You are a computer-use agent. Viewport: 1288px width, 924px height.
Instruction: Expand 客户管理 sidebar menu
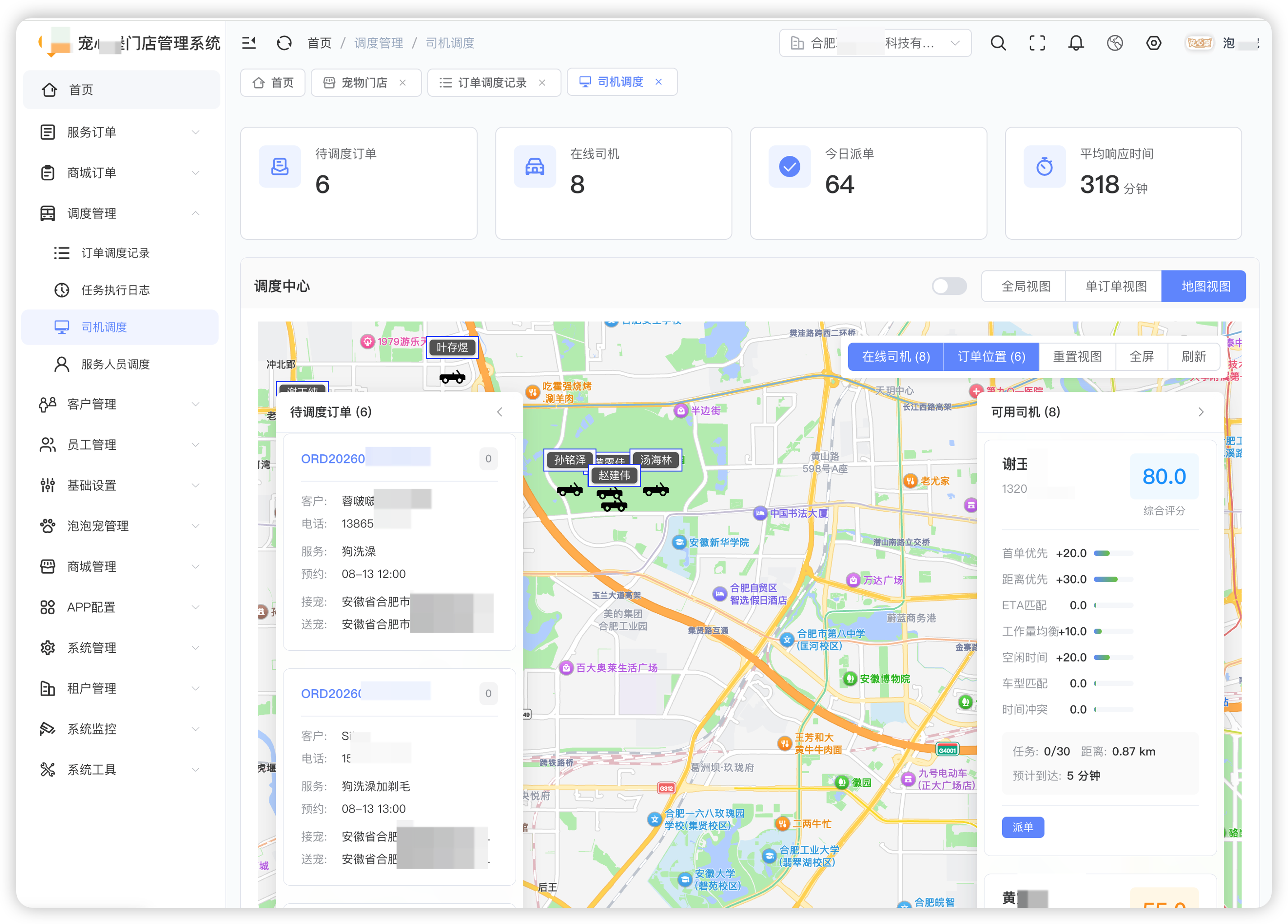coord(121,404)
